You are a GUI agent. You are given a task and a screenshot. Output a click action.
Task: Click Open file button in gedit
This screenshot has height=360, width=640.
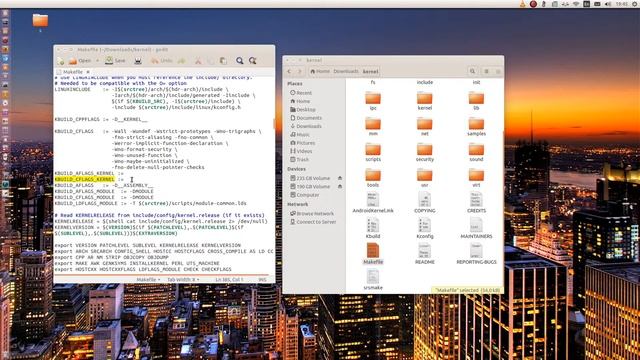[80, 61]
